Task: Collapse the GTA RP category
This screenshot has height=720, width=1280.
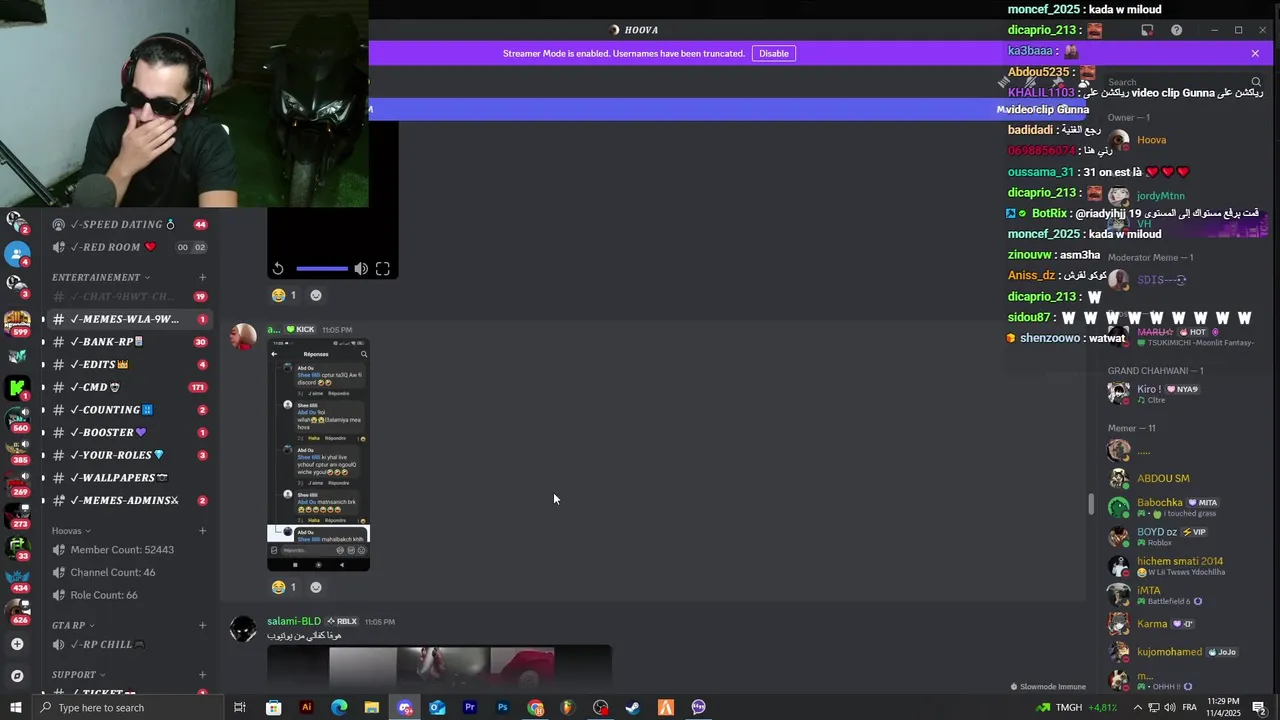Action: tap(72, 625)
